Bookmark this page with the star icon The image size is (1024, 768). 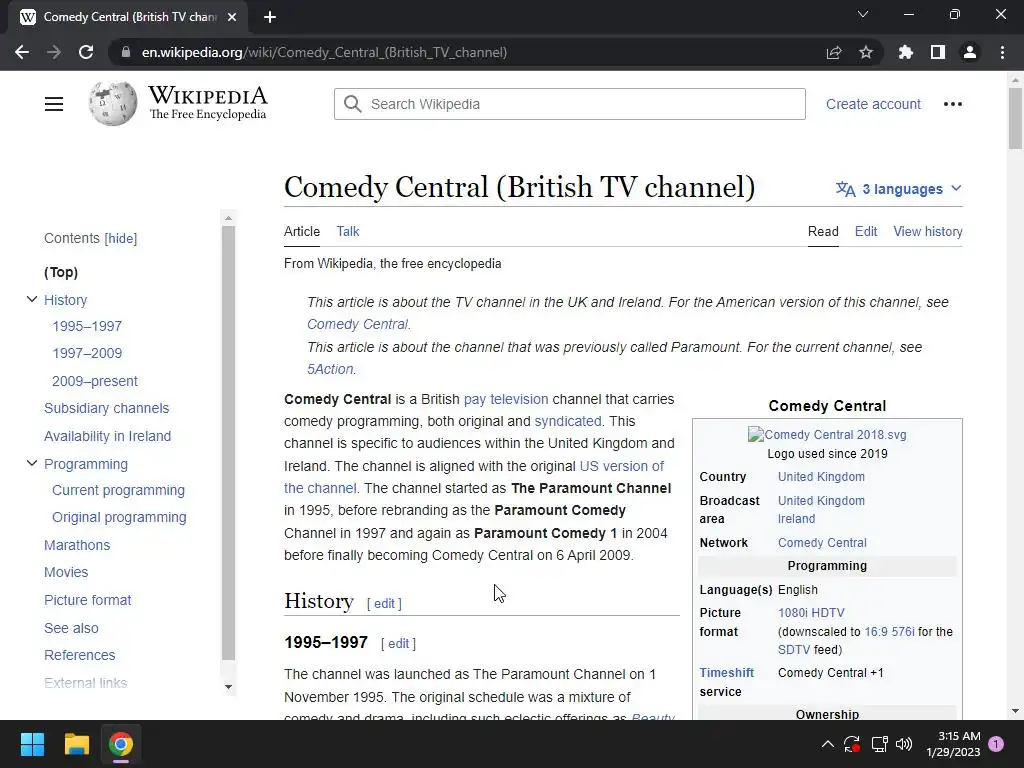[866, 52]
